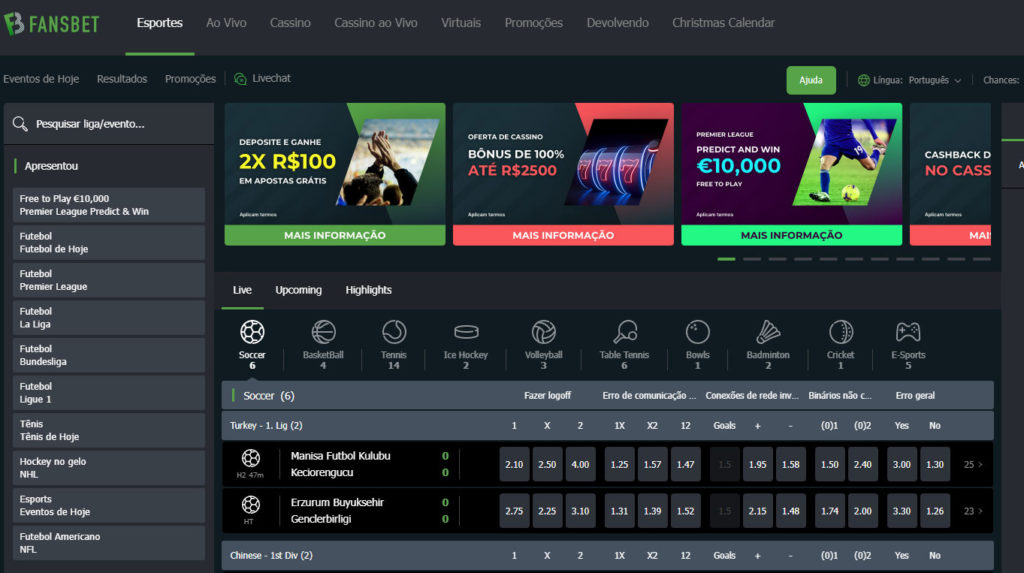Viewport: 1024px width, 573px height.
Task: Open Língua Português language dropdown
Action: click(910, 80)
